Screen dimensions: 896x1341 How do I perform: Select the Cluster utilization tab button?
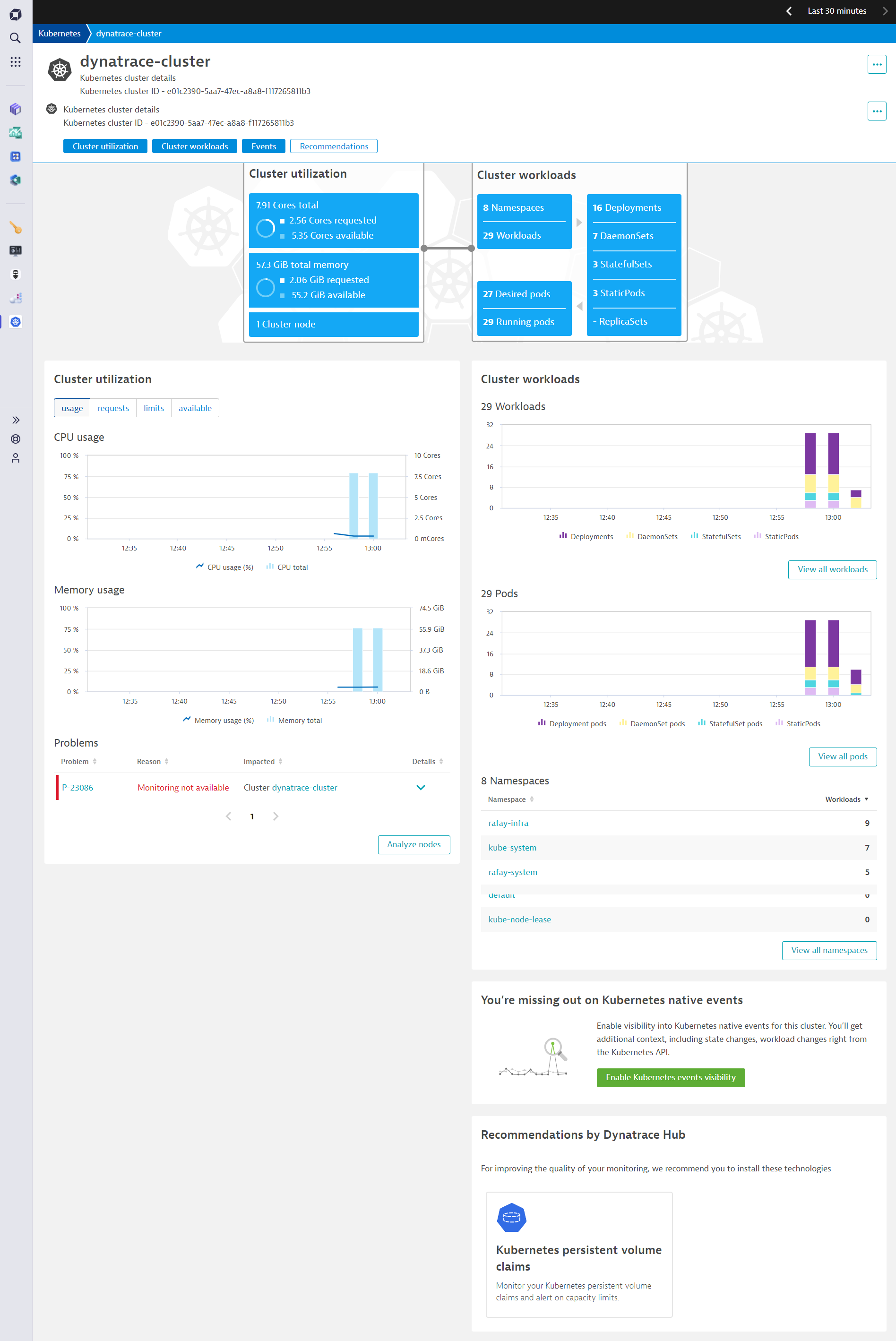[x=105, y=146]
